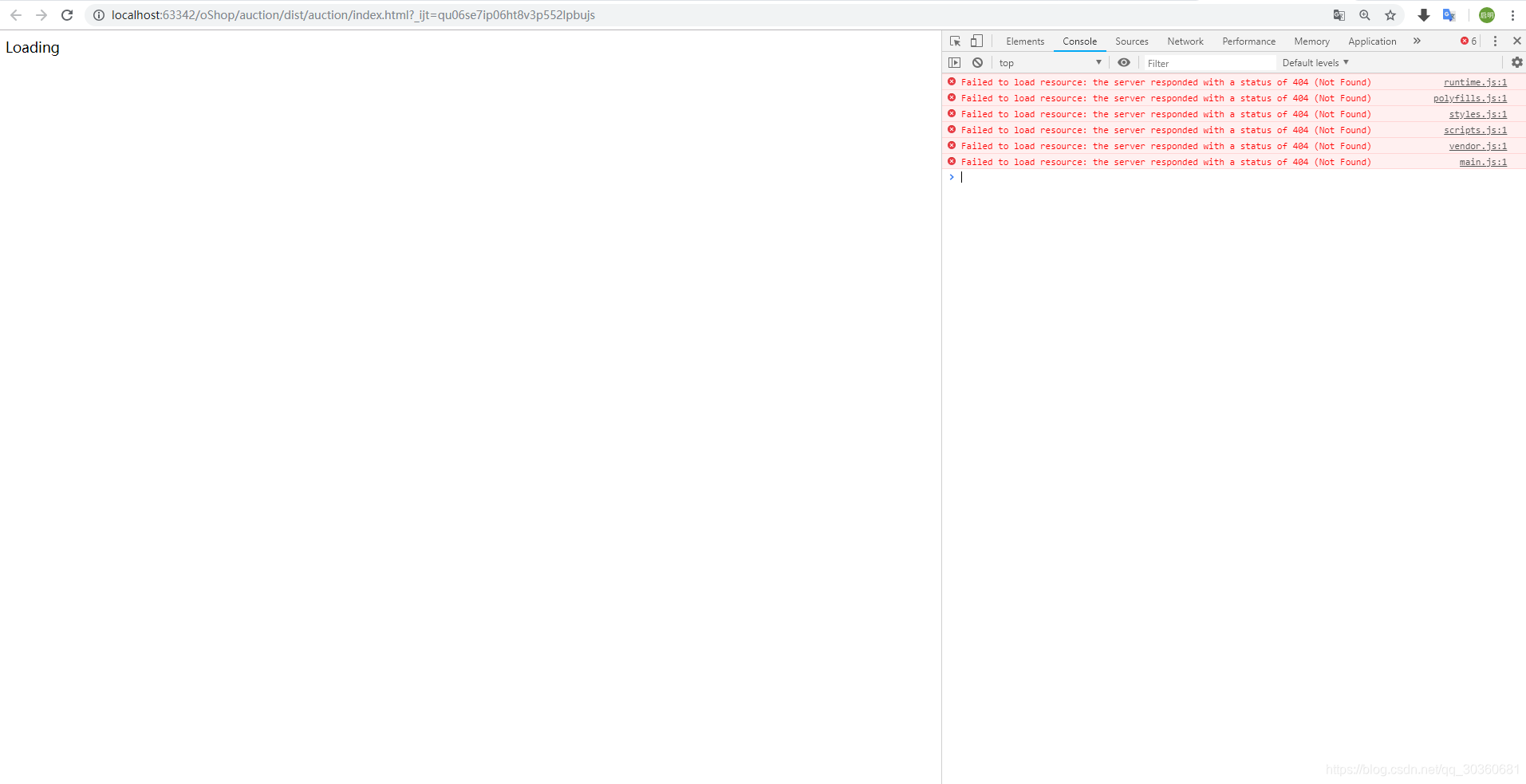The image size is (1526, 784).
Task: Bookmark this page with the star
Action: [1390, 15]
